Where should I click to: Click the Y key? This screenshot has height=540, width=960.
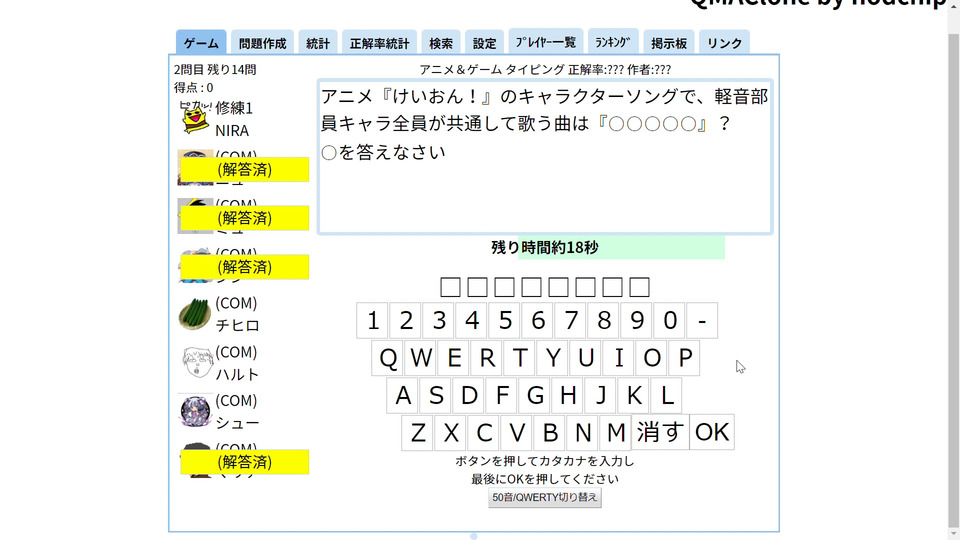[553, 358]
